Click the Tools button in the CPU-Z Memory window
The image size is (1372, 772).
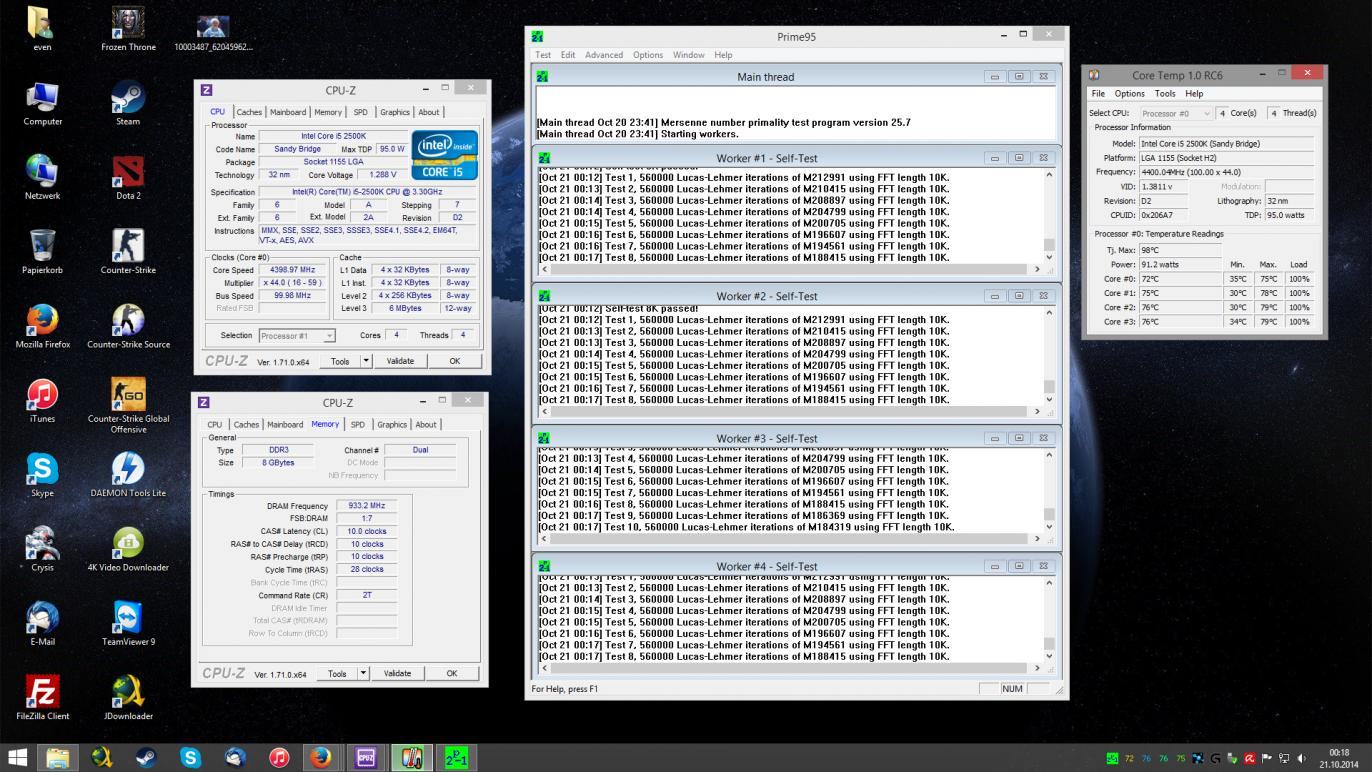pyautogui.click(x=337, y=673)
